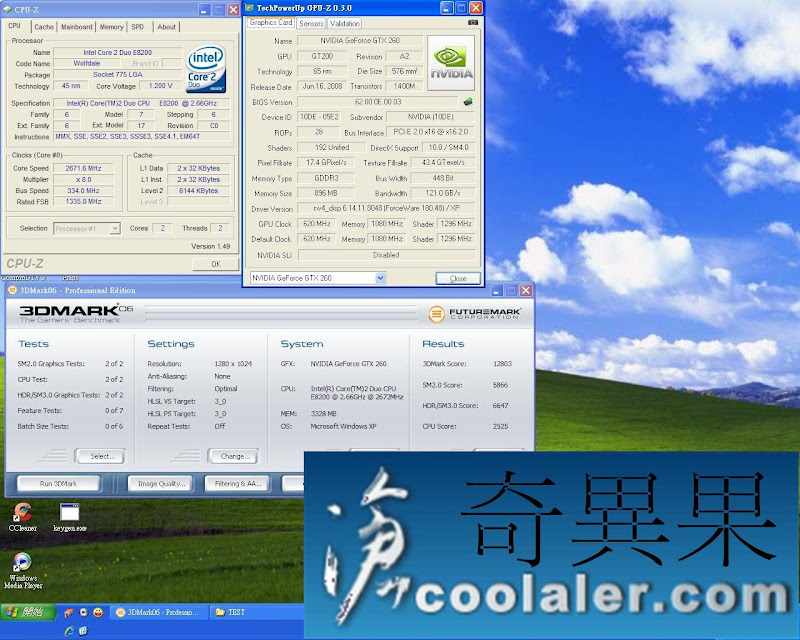Select the keygen.exe desktop icon
This screenshot has width=800, height=640.
click(70, 517)
